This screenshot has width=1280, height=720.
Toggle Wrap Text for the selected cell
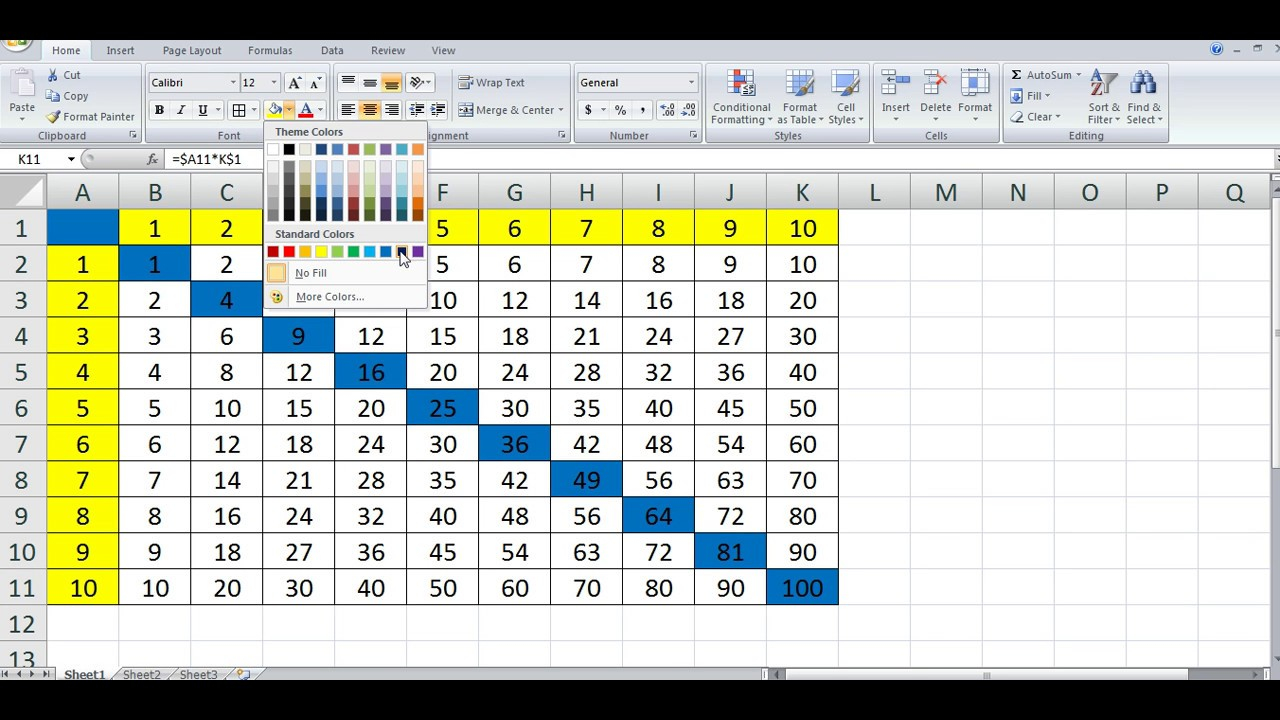pos(491,83)
